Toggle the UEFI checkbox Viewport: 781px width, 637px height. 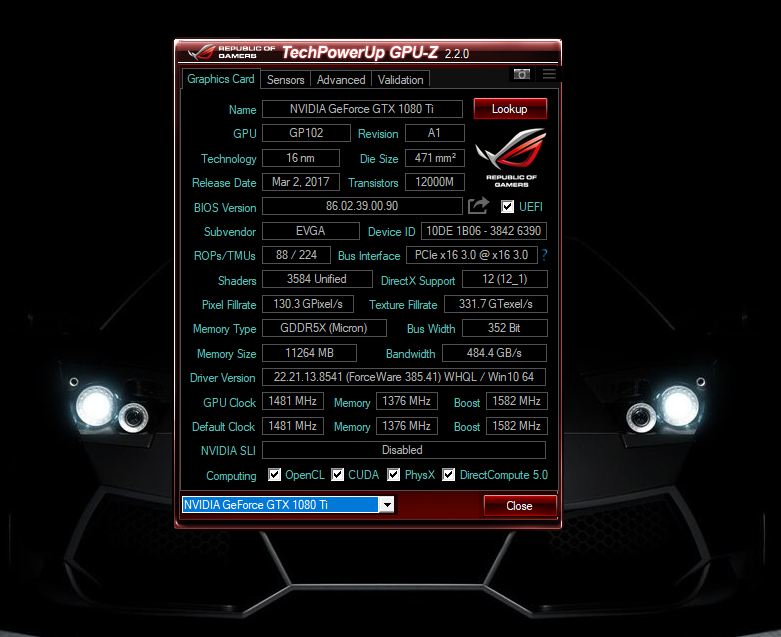tap(507, 206)
